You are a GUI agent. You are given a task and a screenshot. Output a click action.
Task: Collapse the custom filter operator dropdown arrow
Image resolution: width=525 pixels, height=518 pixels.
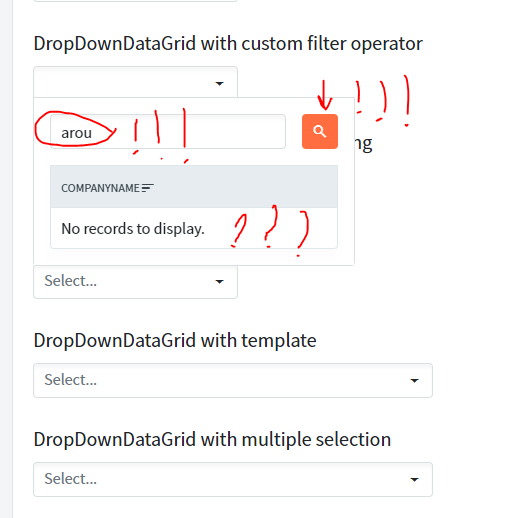[219, 83]
